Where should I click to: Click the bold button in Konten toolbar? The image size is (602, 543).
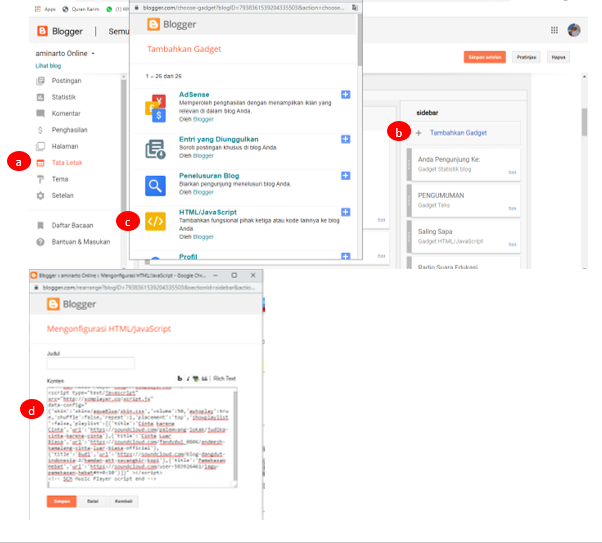(179, 379)
